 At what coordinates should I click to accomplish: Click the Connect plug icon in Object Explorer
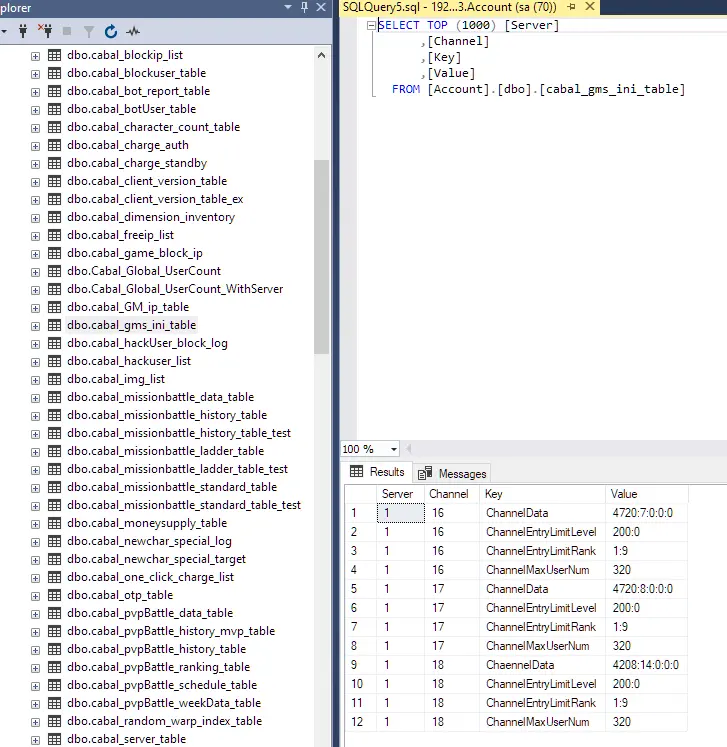point(22,31)
